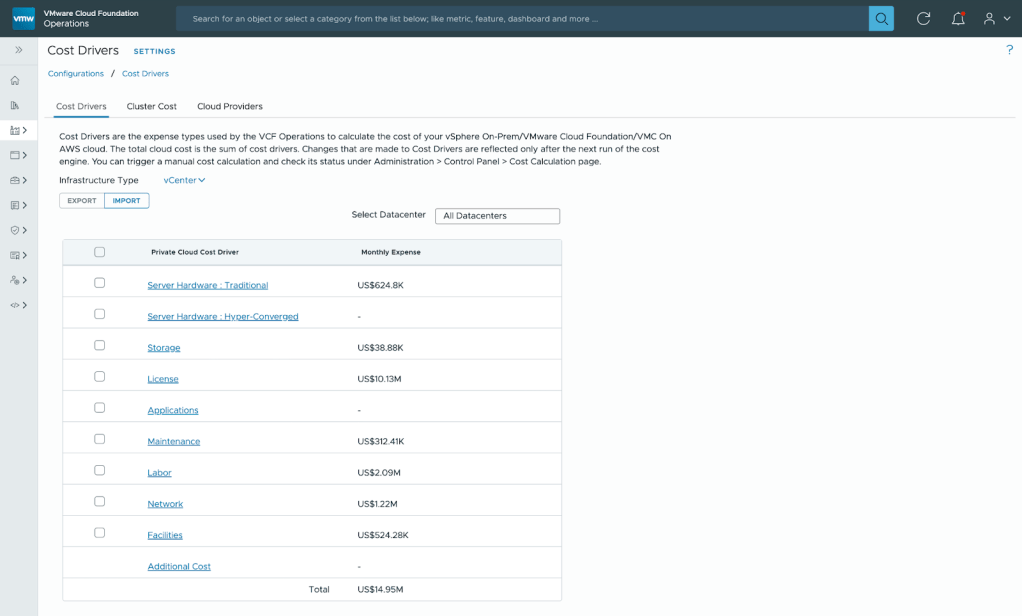Click the shield icon in the sidebar
The image size is (1022, 616).
click(15, 230)
